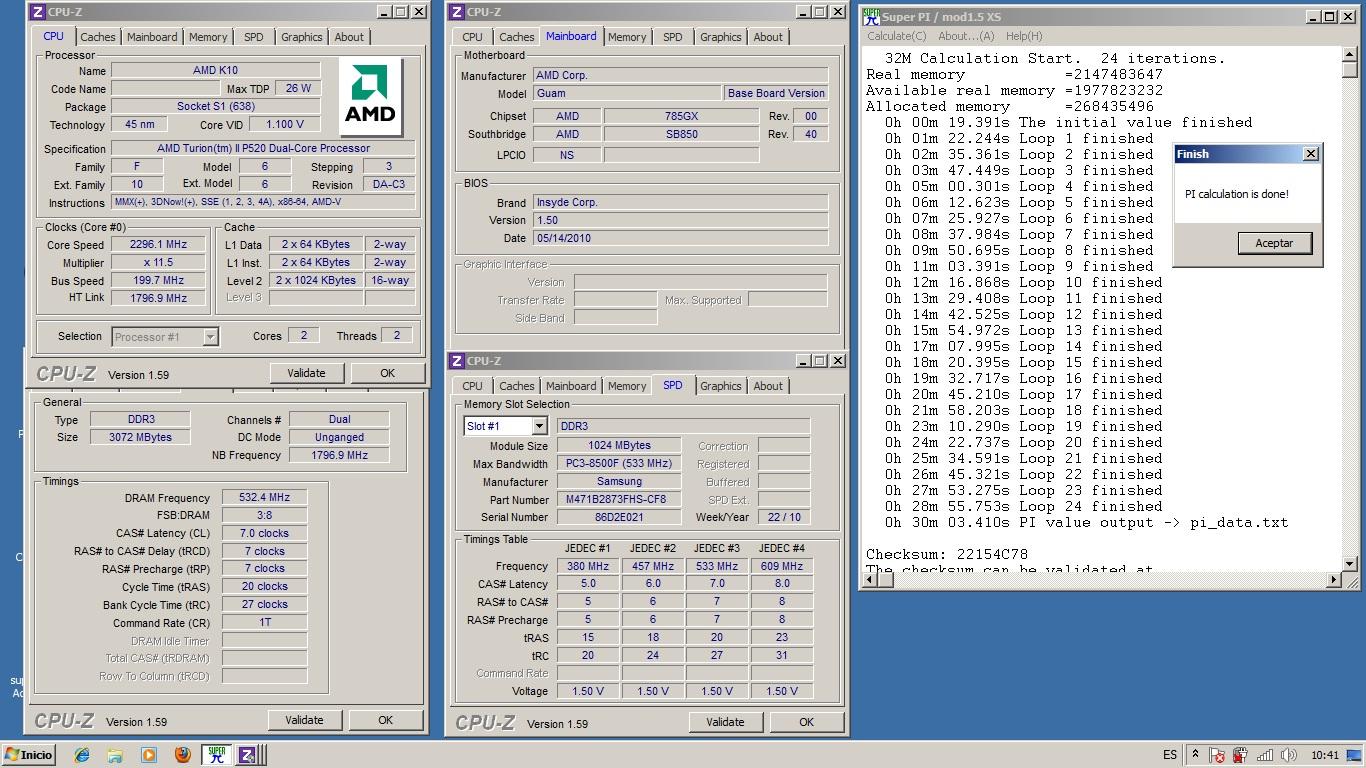The width and height of the screenshot is (1366, 768).
Task: Click OK in the CPU tab window
Action: pyautogui.click(x=387, y=373)
